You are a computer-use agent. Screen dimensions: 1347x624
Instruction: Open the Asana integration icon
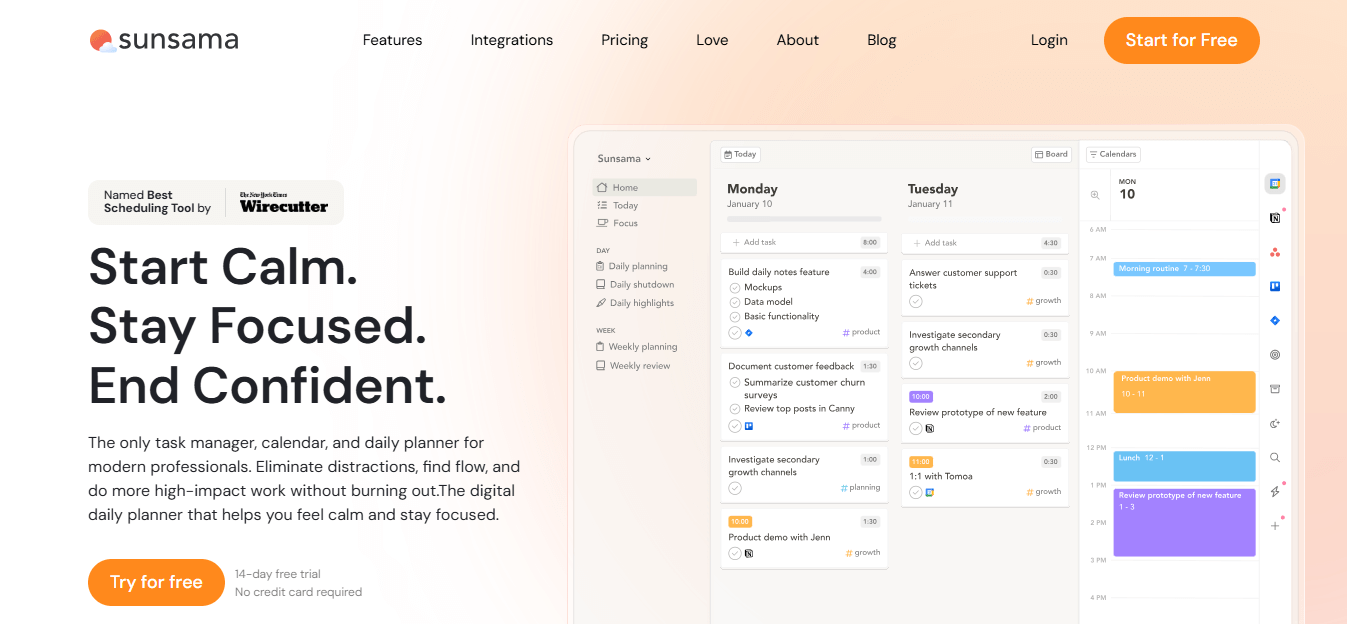[x=1274, y=252]
